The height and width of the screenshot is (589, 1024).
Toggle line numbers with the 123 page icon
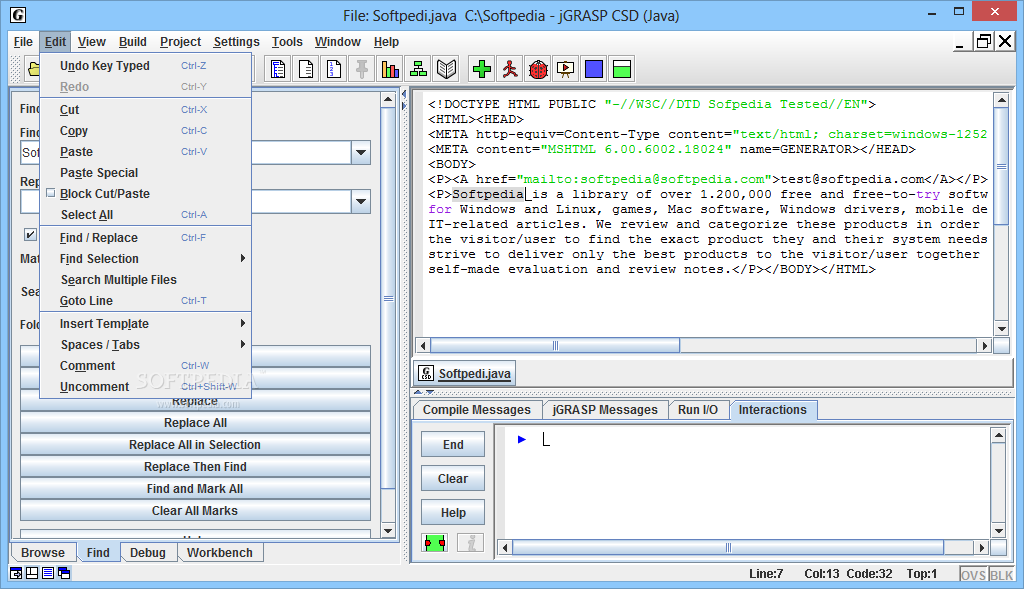click(x=334, y=69)
